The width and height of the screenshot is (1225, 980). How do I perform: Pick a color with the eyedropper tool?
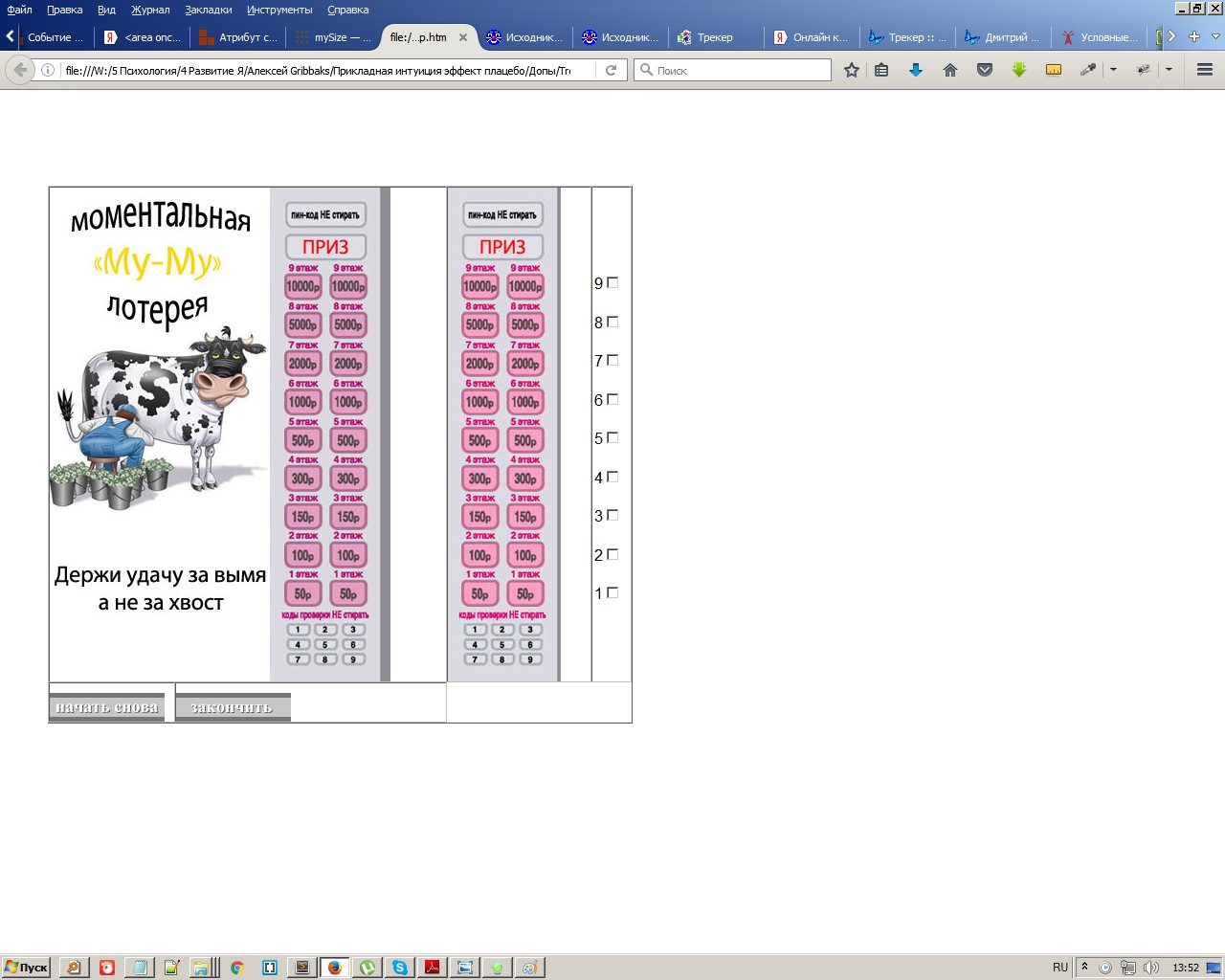1087,70
